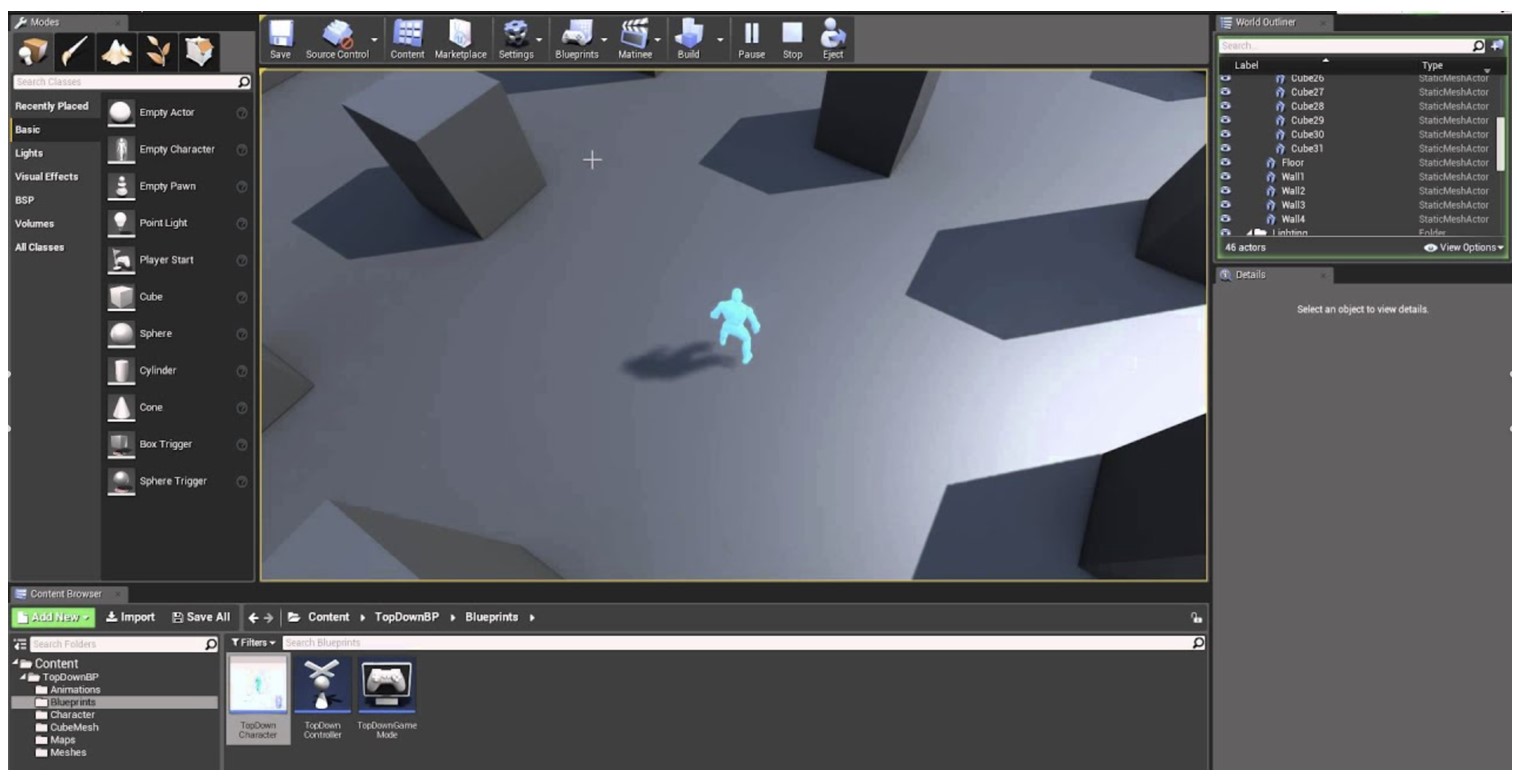This screenshot has height=777, width=1517.
Task: Open the Content browser toolbar icon
Action: pos(407,39)
